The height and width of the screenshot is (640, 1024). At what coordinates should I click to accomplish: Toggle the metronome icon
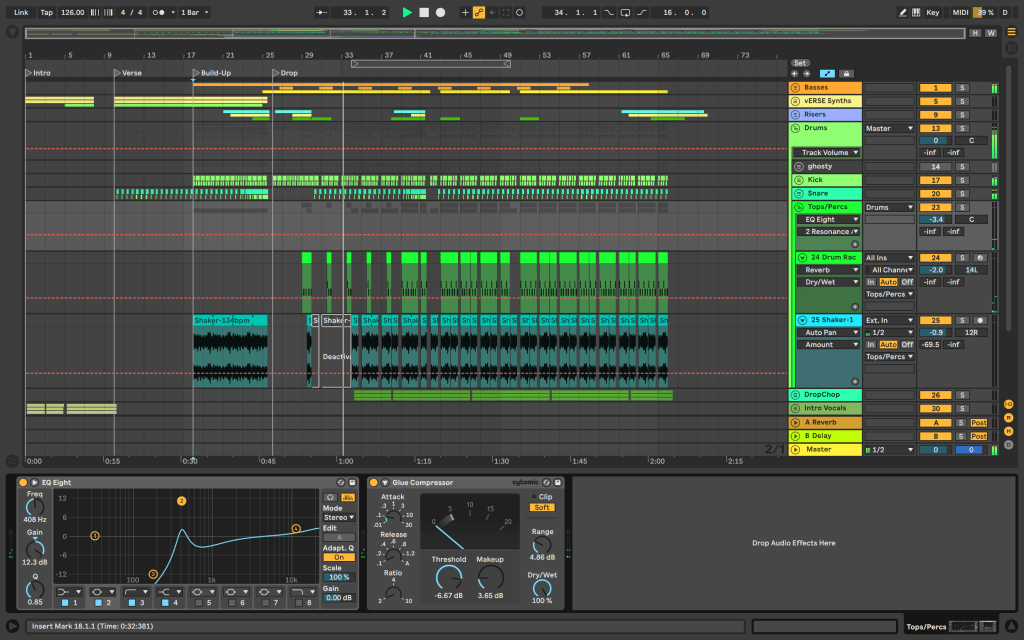point(159,12)
